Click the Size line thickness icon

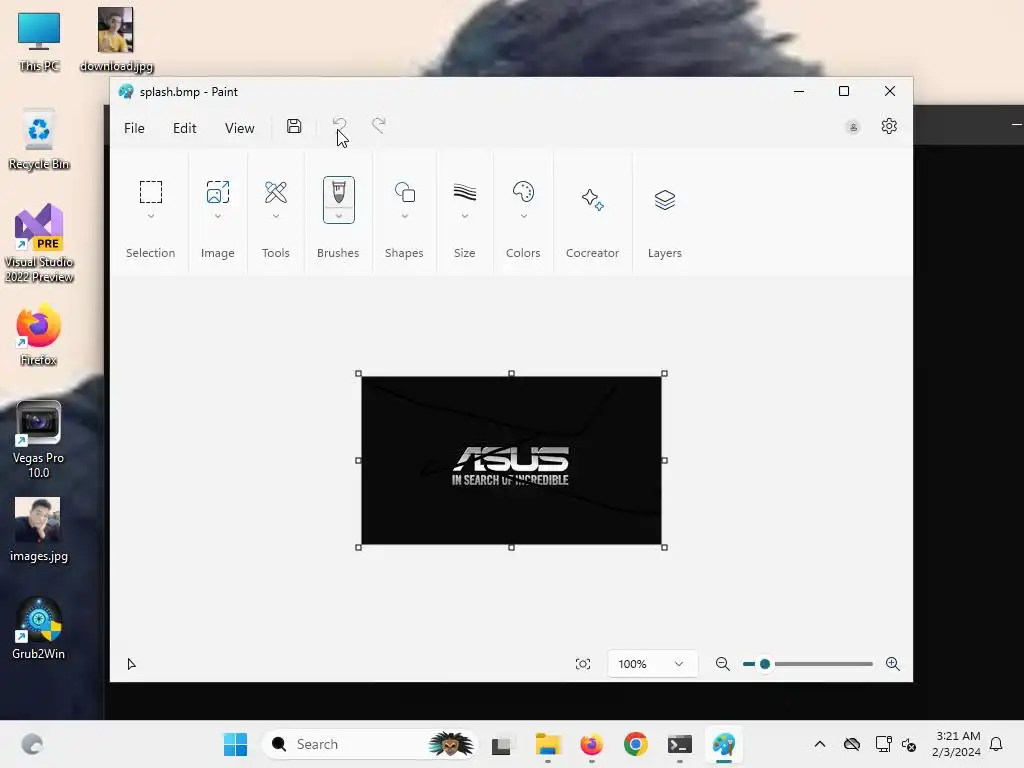click(465, 192)
